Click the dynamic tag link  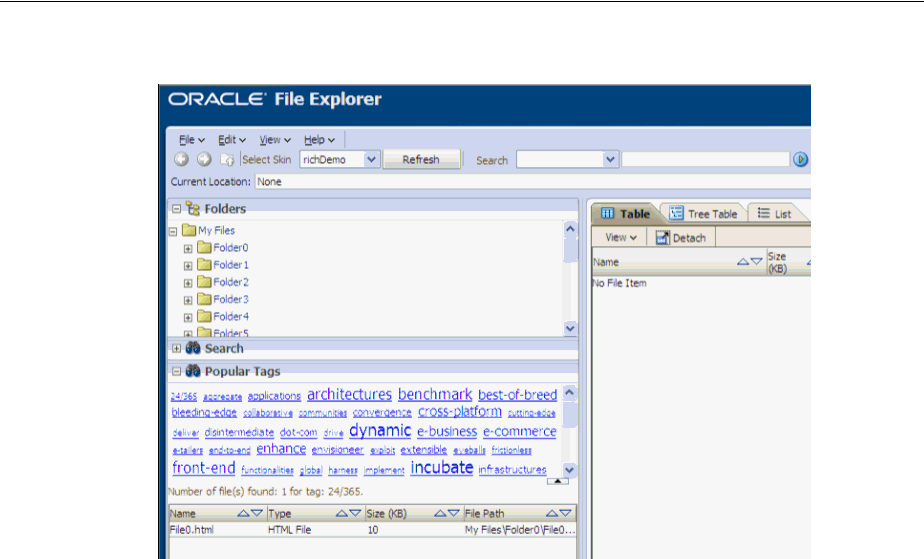[380, 431]
